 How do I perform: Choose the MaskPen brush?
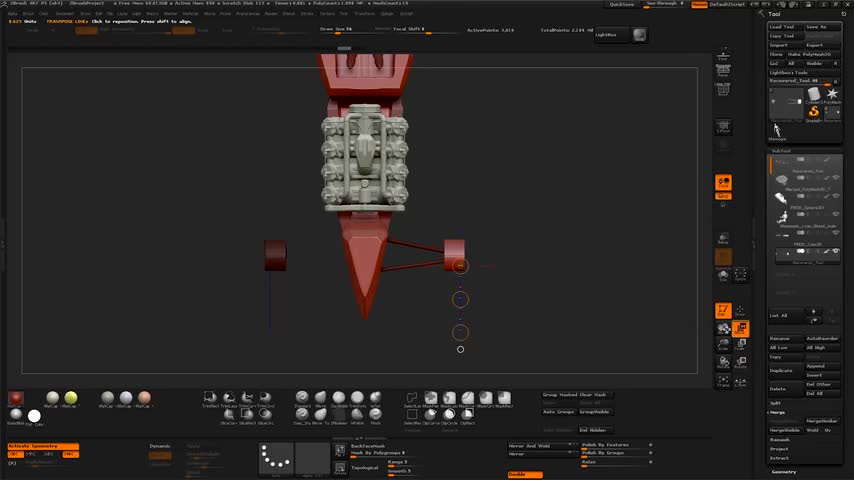431,398
